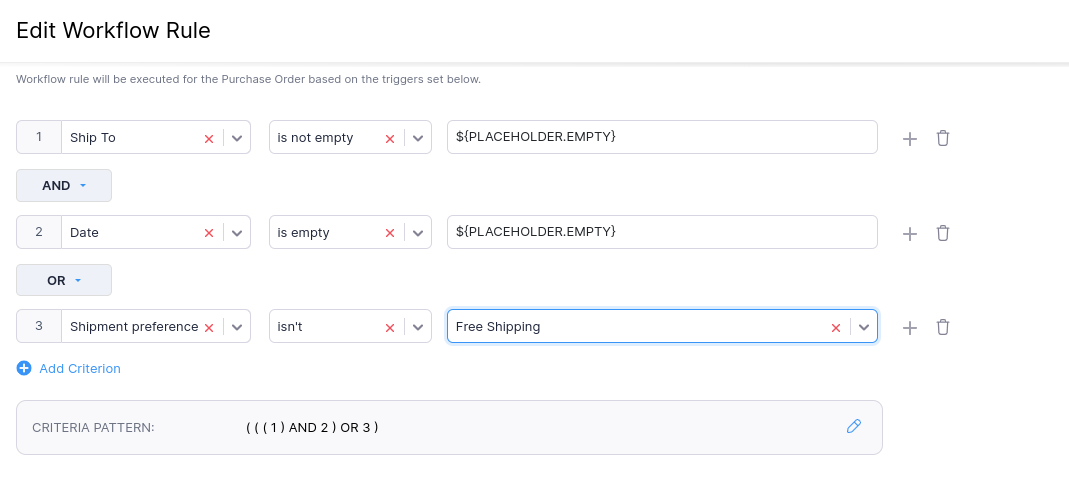Screen dimensions: 1069x488
Task: Delete the Date criterion row
Action: (942, 233)
